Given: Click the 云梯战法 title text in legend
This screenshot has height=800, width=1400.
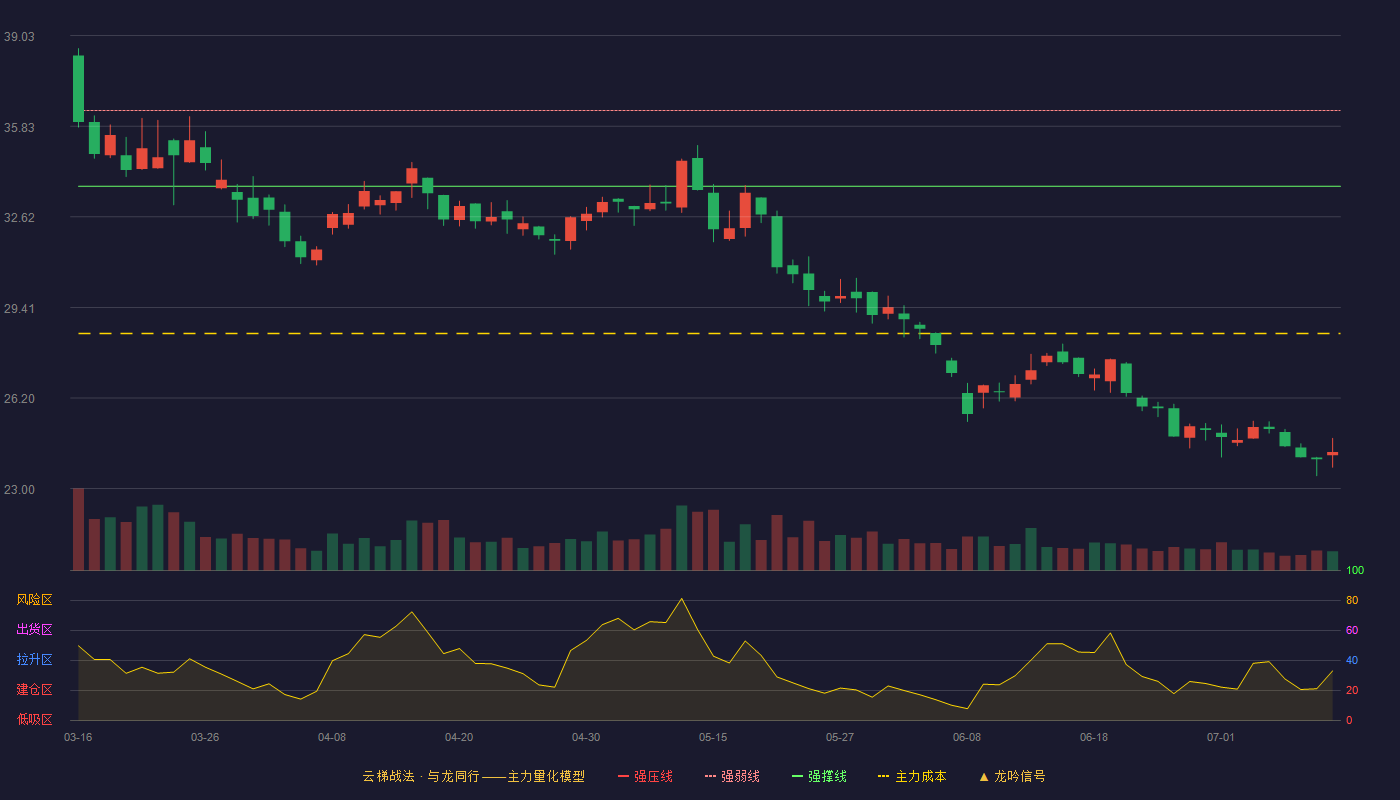Looking at the screenshot, I should pyautogui.click(x=388, y=776).
